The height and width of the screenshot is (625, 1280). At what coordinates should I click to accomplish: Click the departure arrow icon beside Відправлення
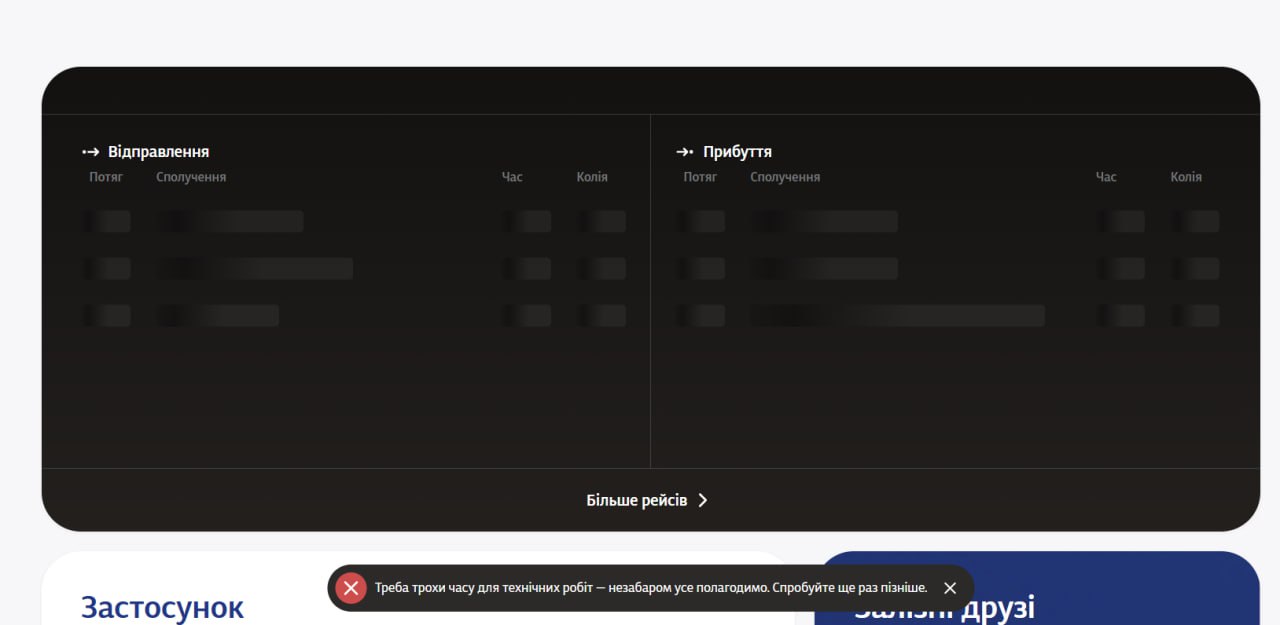pyautogui.click(x=91, y=152)
